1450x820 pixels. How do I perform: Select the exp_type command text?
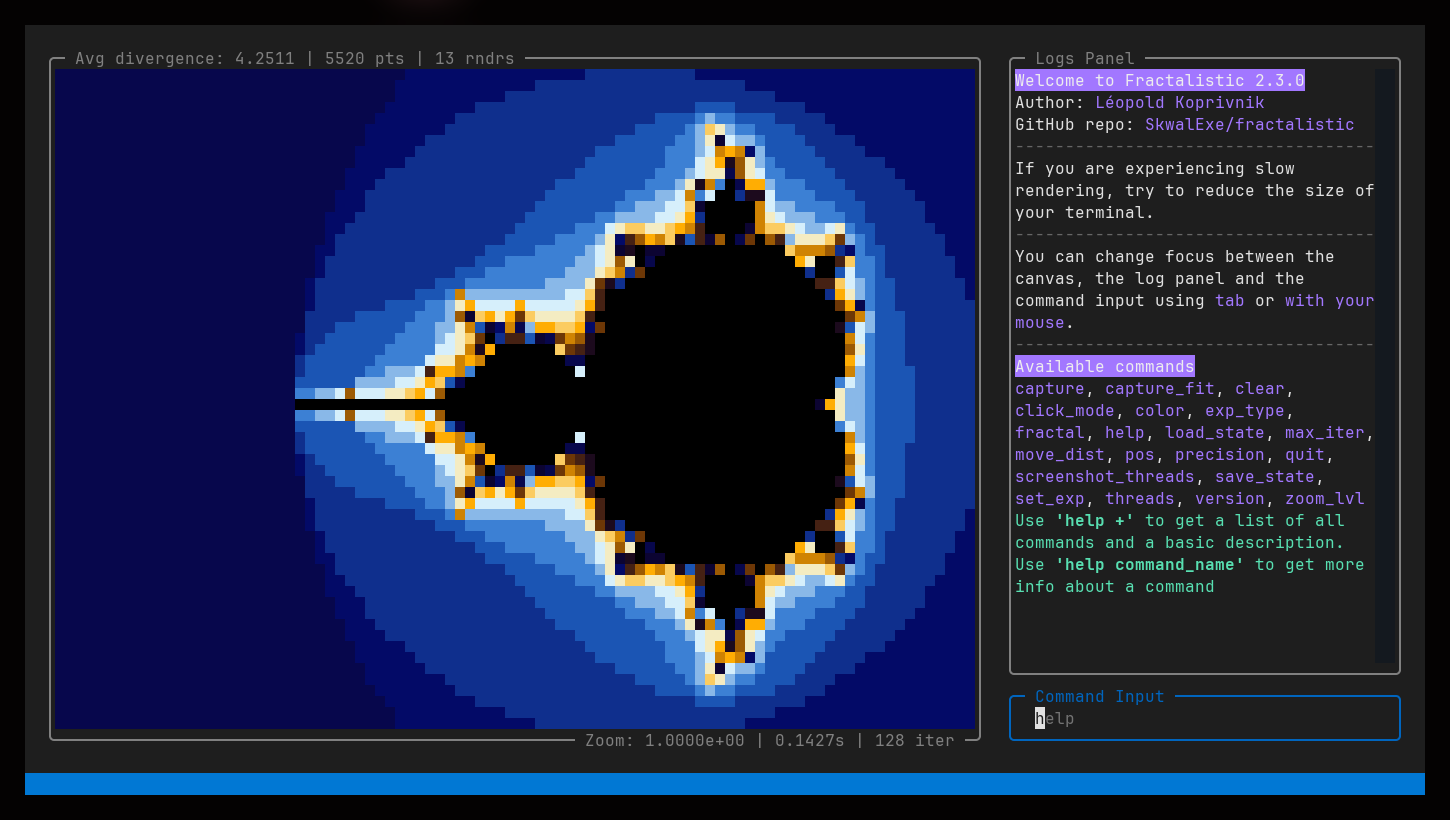(x=1244, y=410)
